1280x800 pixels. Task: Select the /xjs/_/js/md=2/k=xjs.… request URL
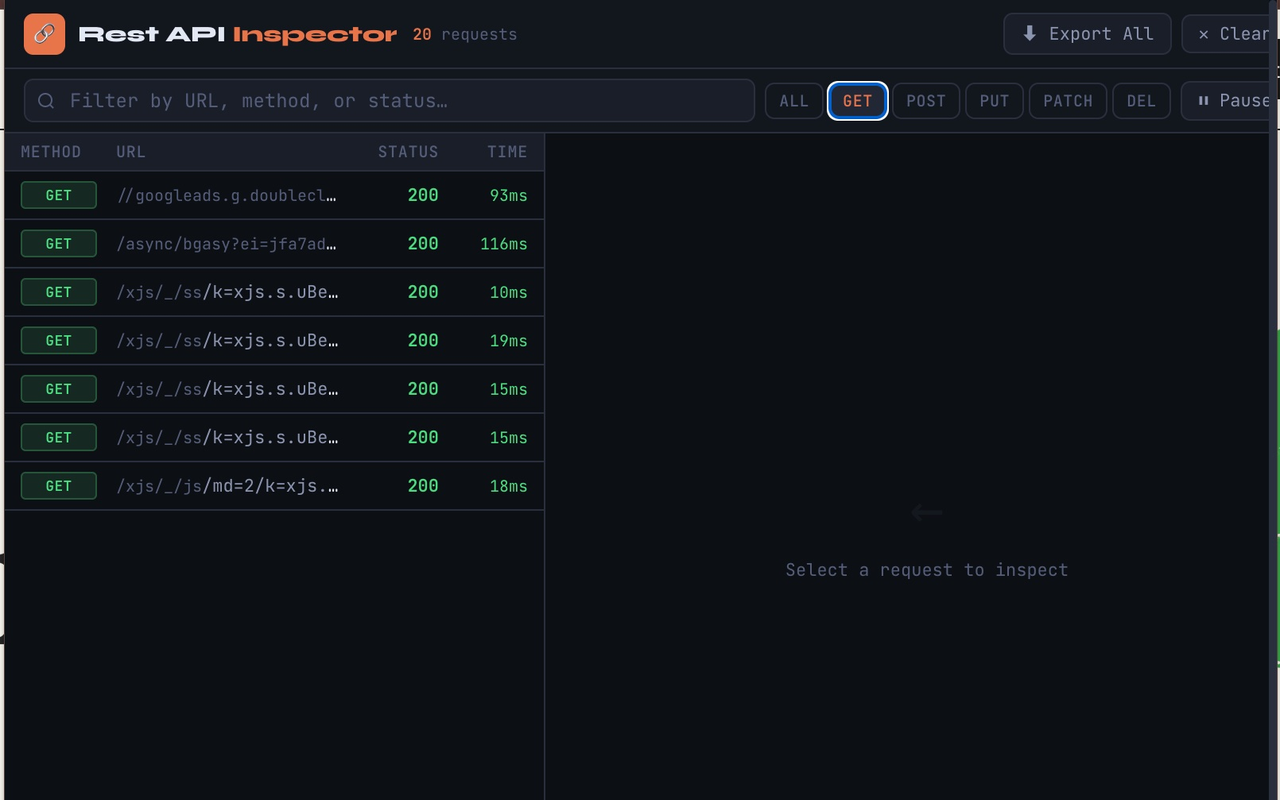pyautogui.click(x=227, y=486)
